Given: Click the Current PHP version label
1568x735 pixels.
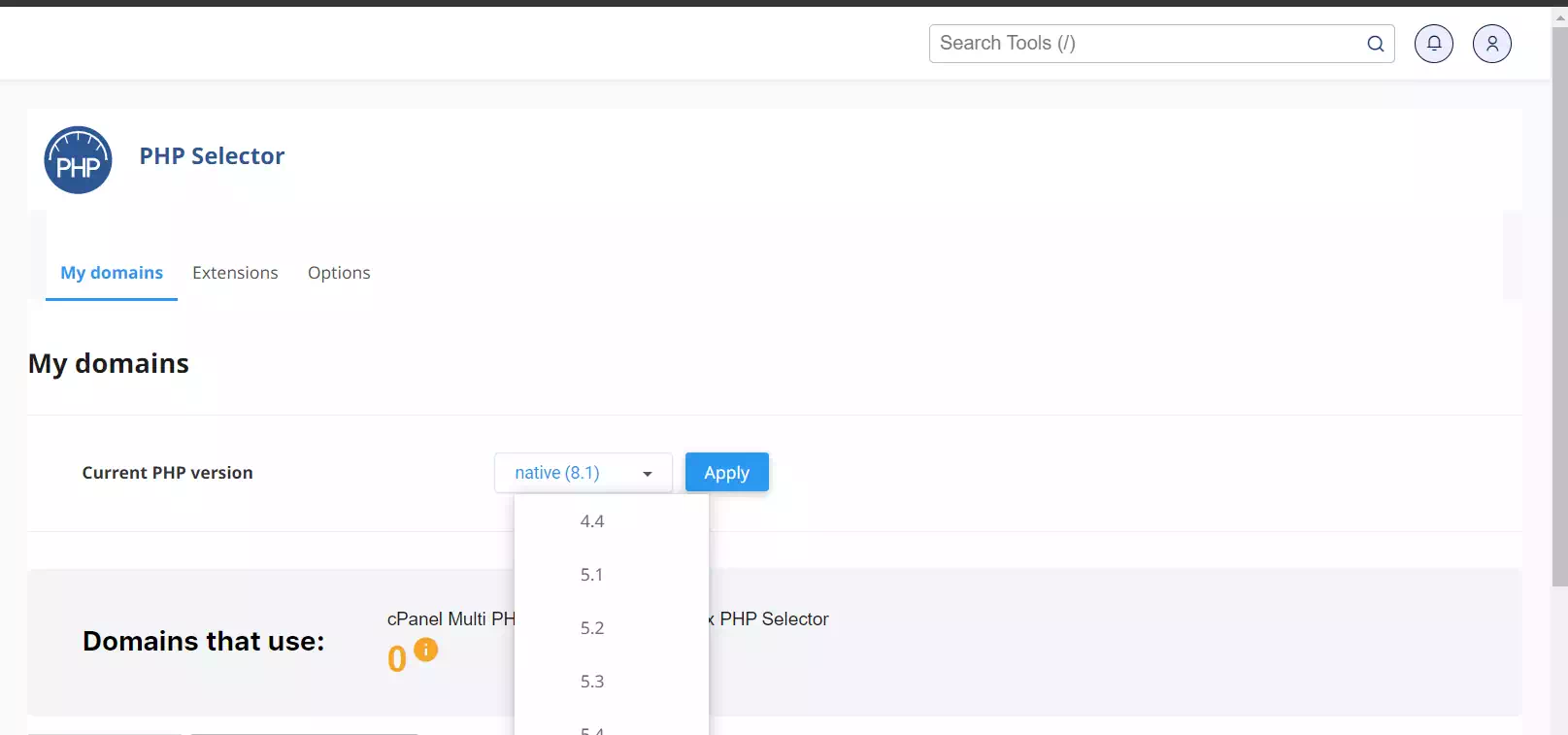Looking at the screenshot, I should point(167,473).
